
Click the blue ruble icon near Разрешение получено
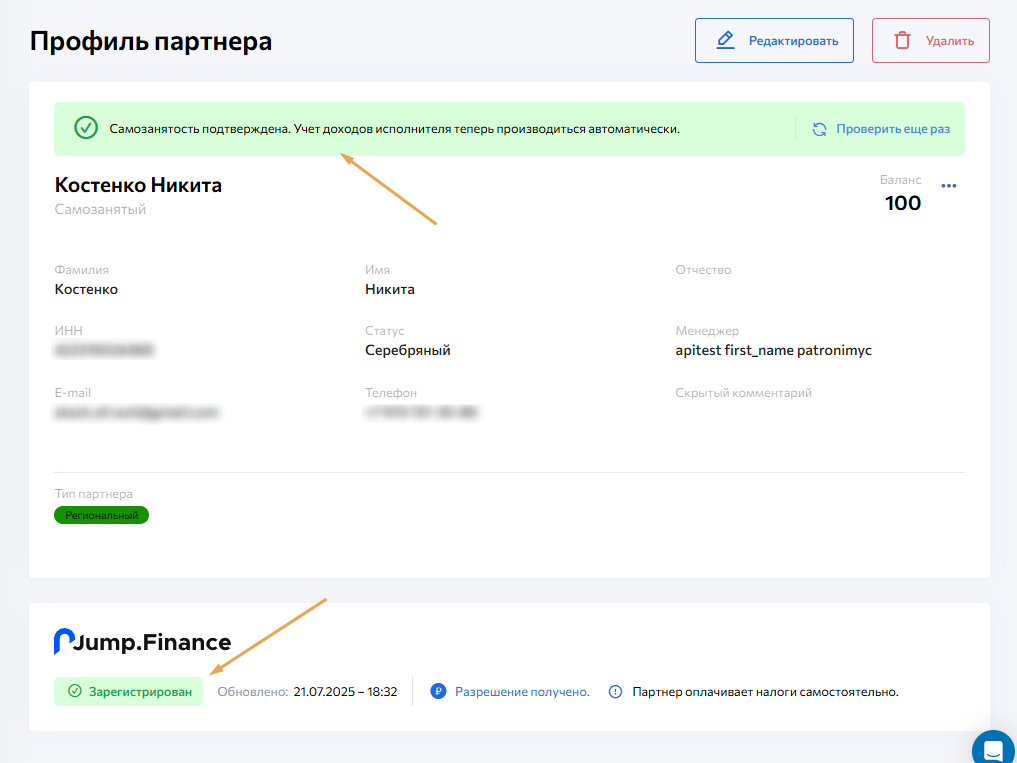coord(438,691)
